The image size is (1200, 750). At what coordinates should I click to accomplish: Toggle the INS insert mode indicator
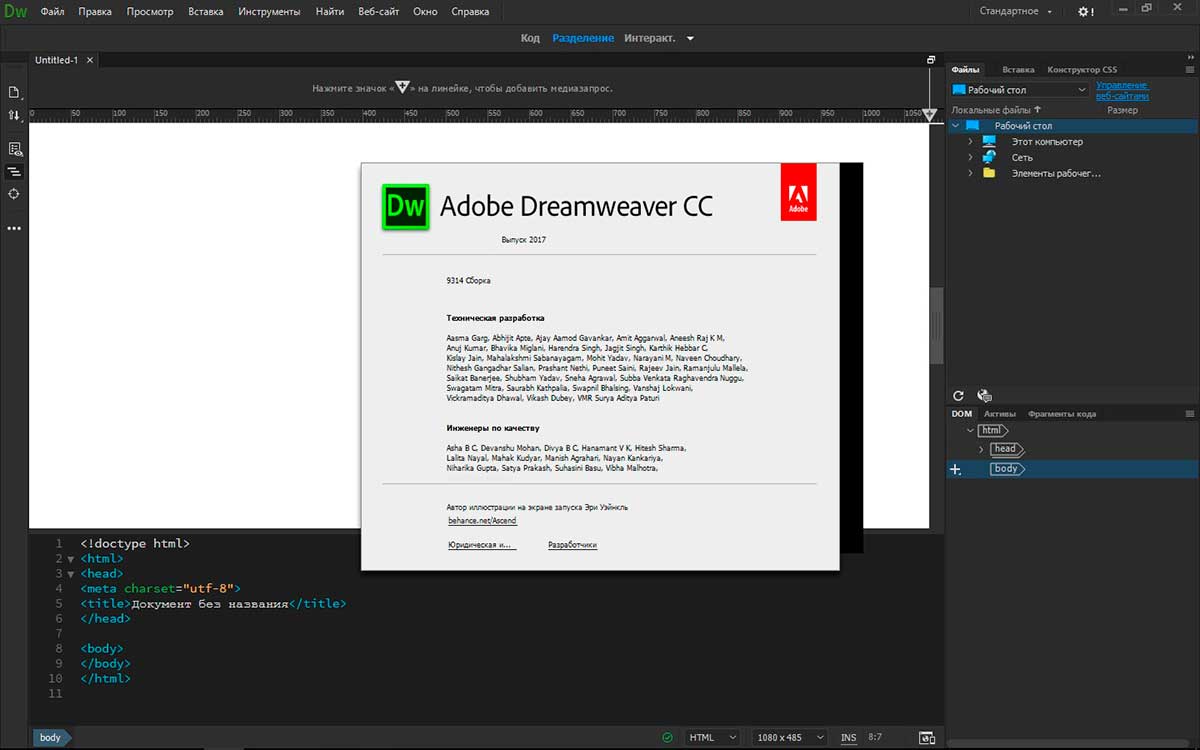[848, 738]
